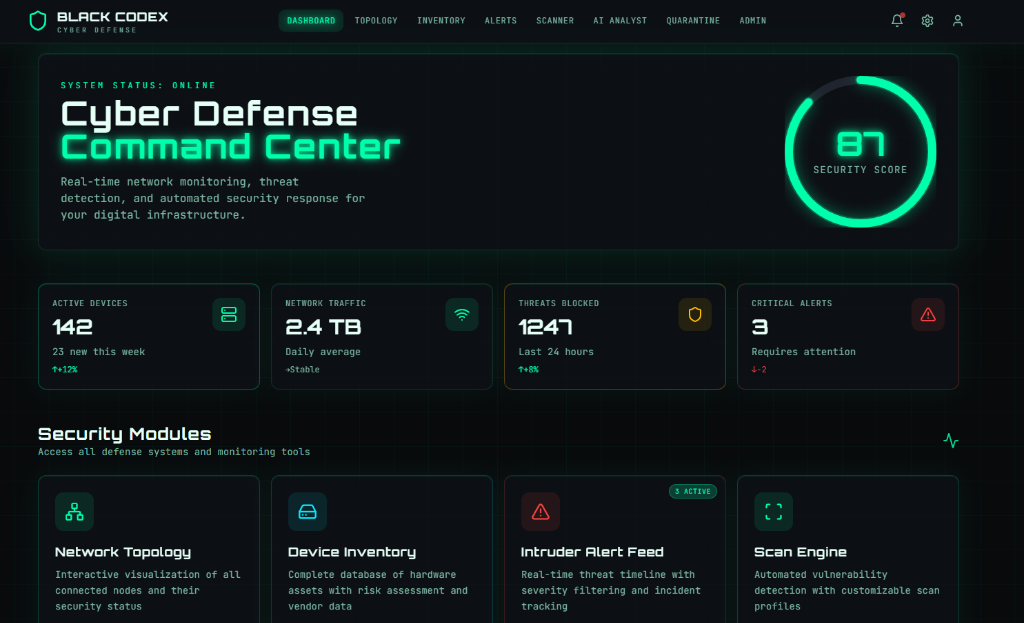
Task: Click the Network Topology node icon
Action: coord(74,511)
